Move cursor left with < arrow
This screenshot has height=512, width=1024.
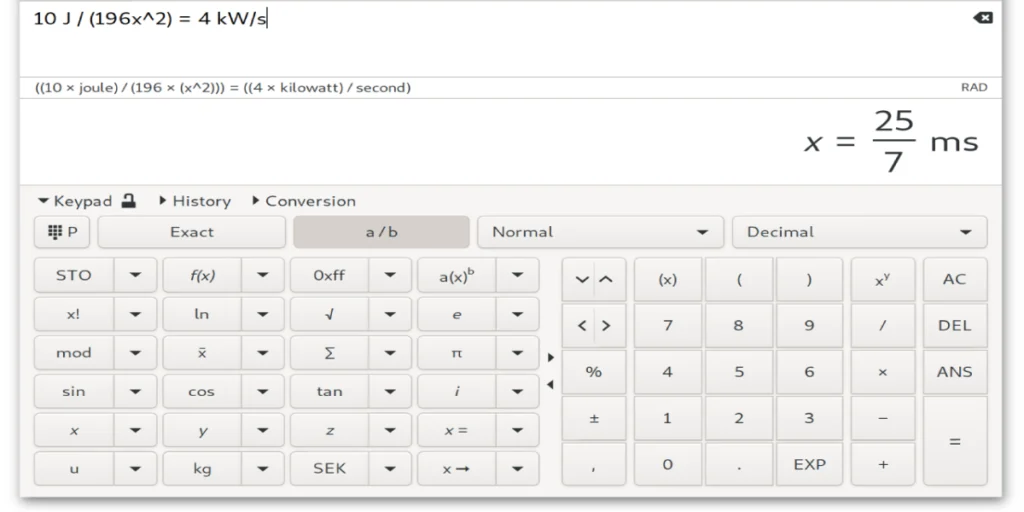(x=581, y=325)
